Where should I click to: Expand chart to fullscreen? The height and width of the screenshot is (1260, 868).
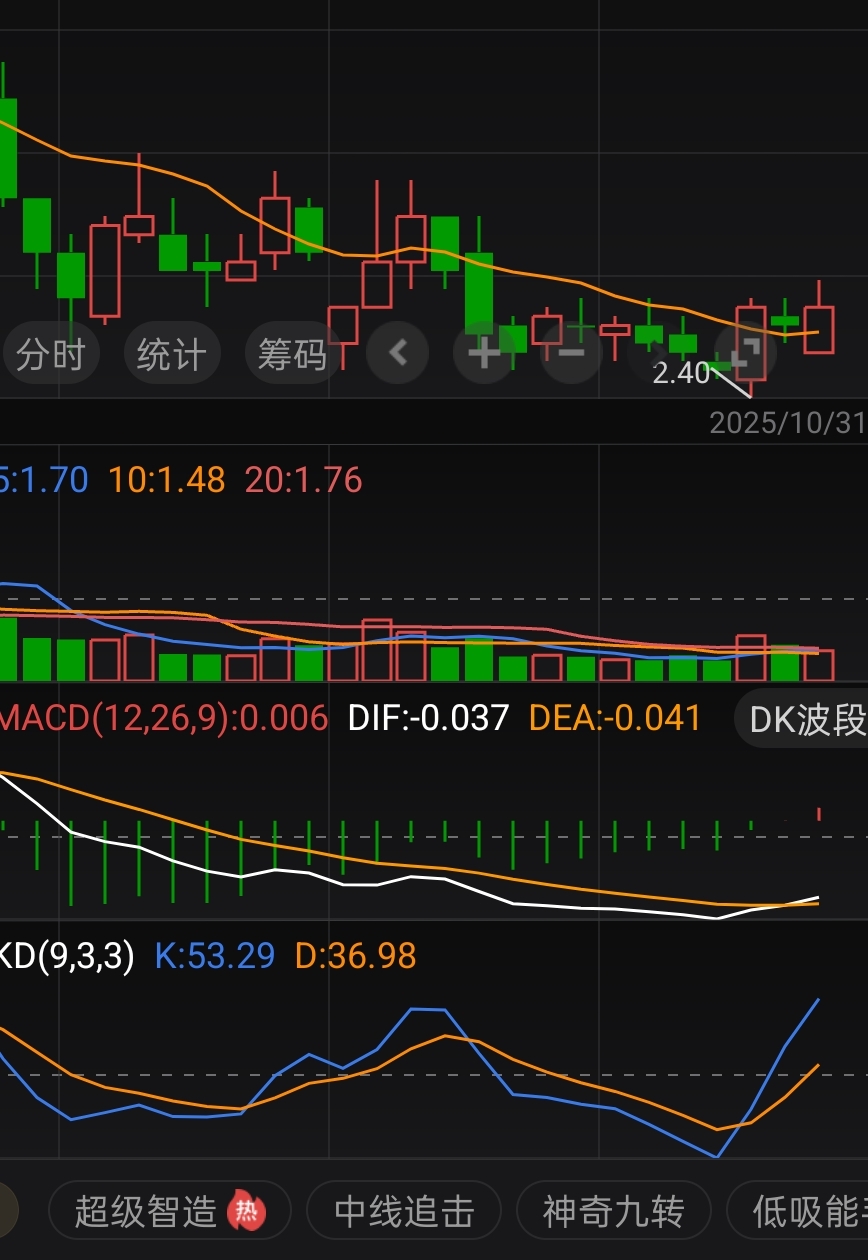pyautogui.click(x=745, y=353)
